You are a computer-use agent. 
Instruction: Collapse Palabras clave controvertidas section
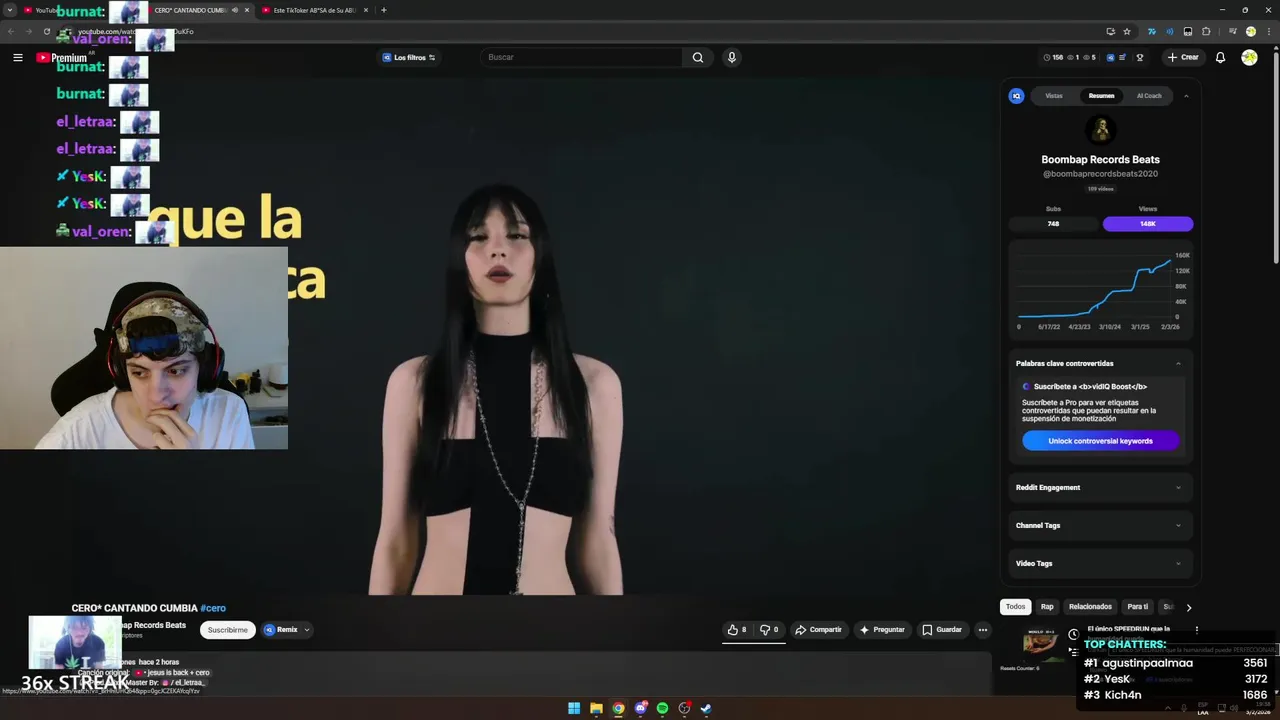point(1178,363)
